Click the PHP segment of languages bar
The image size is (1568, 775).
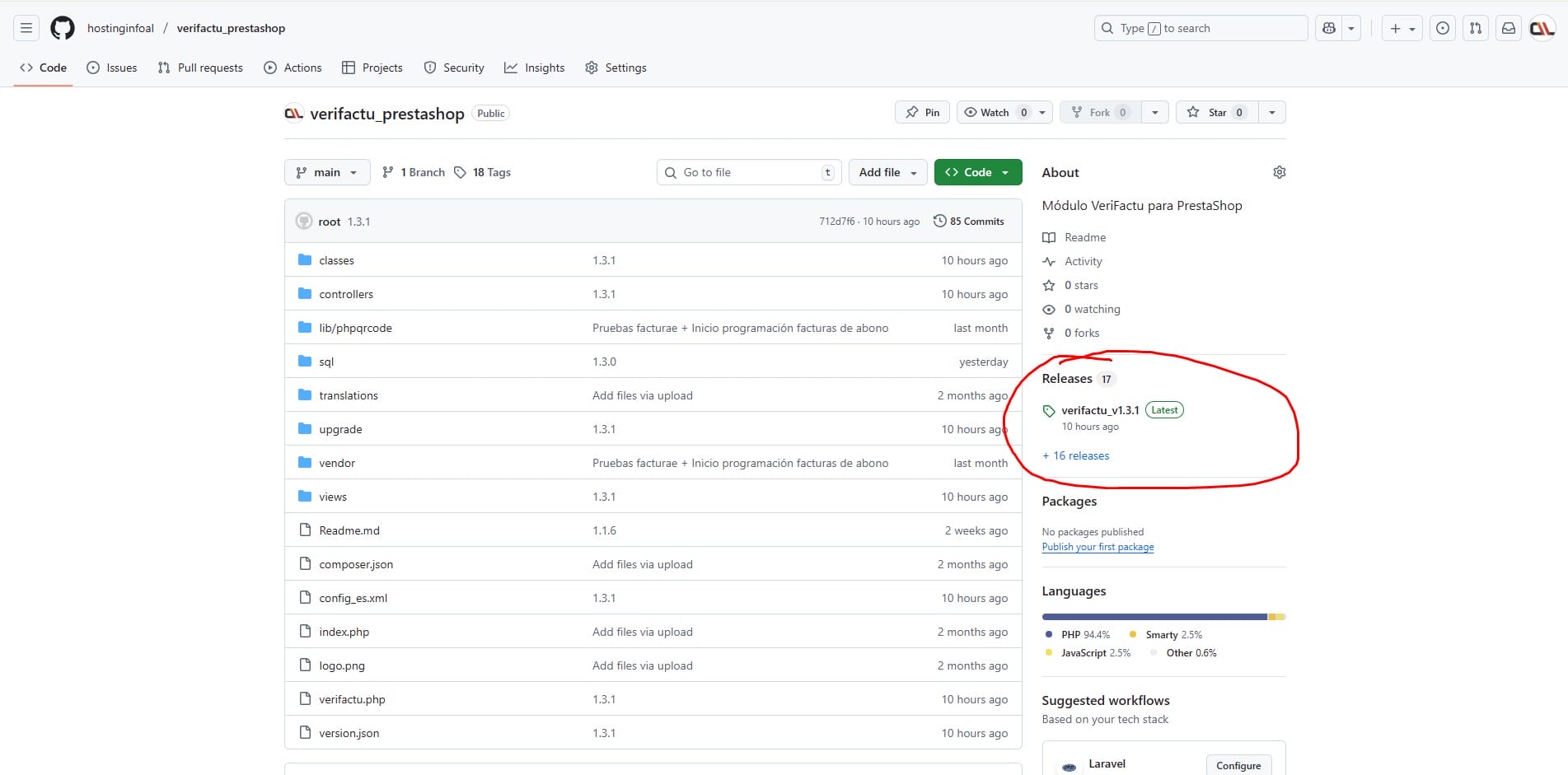(x=1154, y=617)
